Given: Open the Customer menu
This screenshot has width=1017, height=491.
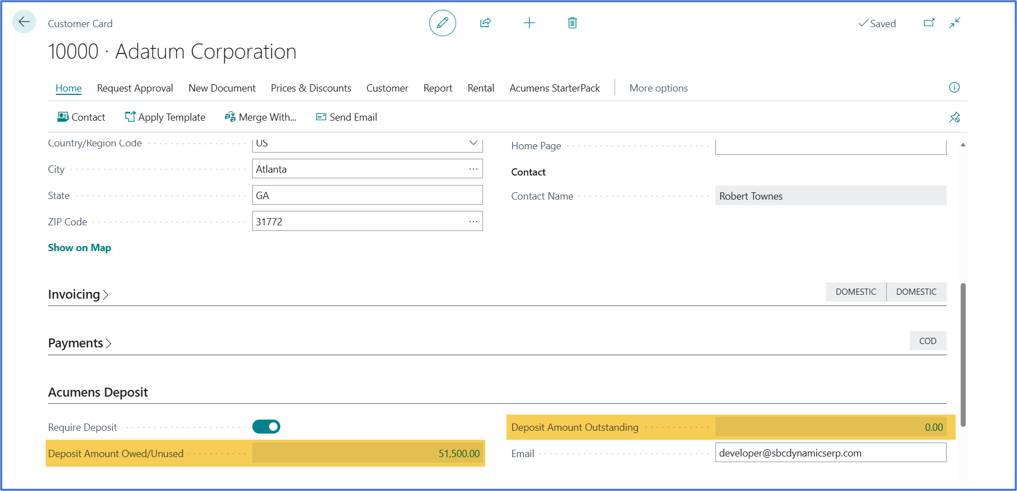Looking at the screenshot, I should [387, 88].
